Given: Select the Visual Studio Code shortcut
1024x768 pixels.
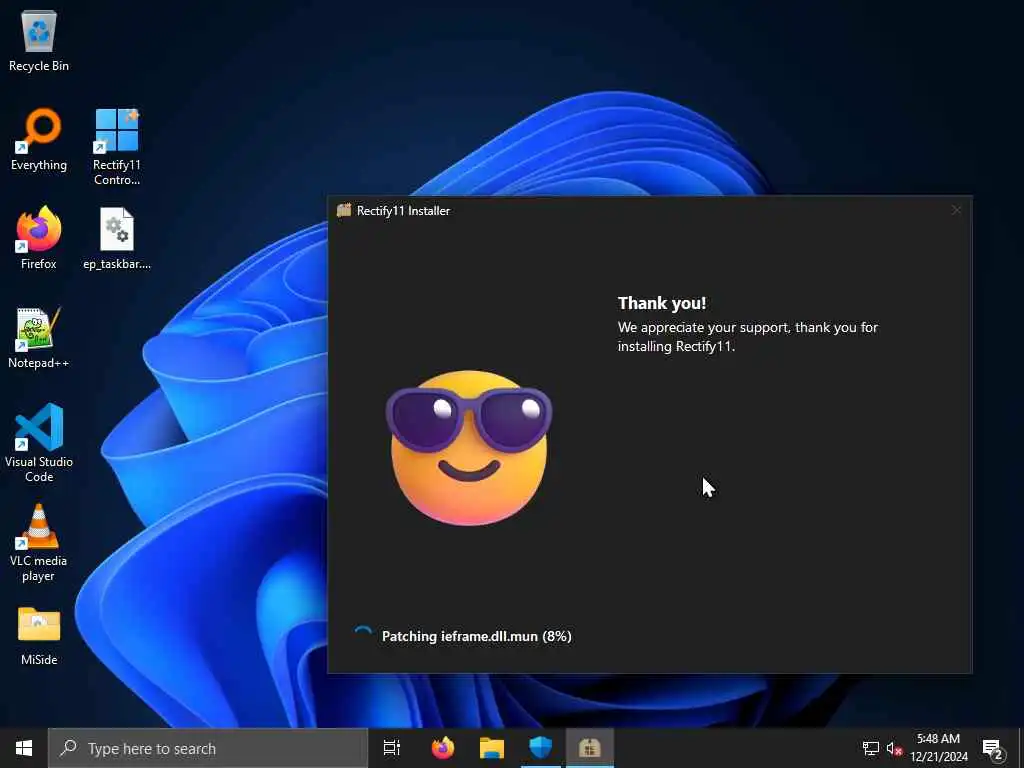Looking at the screenshot, I should point(39,443).
